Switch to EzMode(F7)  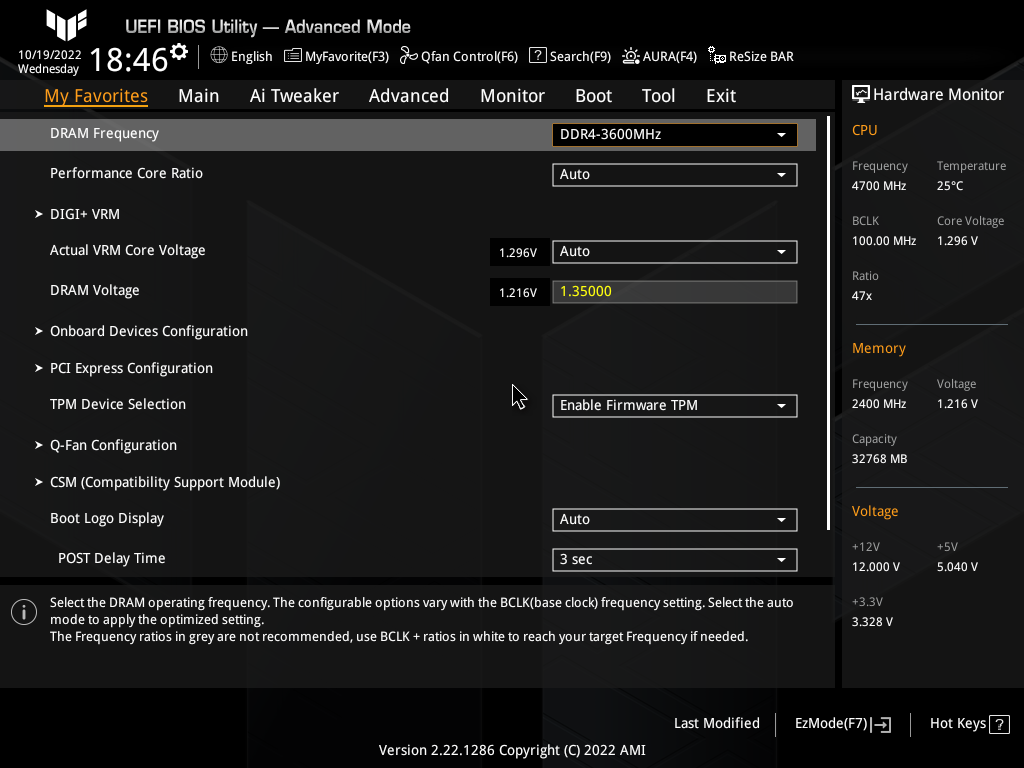[842, 724]
